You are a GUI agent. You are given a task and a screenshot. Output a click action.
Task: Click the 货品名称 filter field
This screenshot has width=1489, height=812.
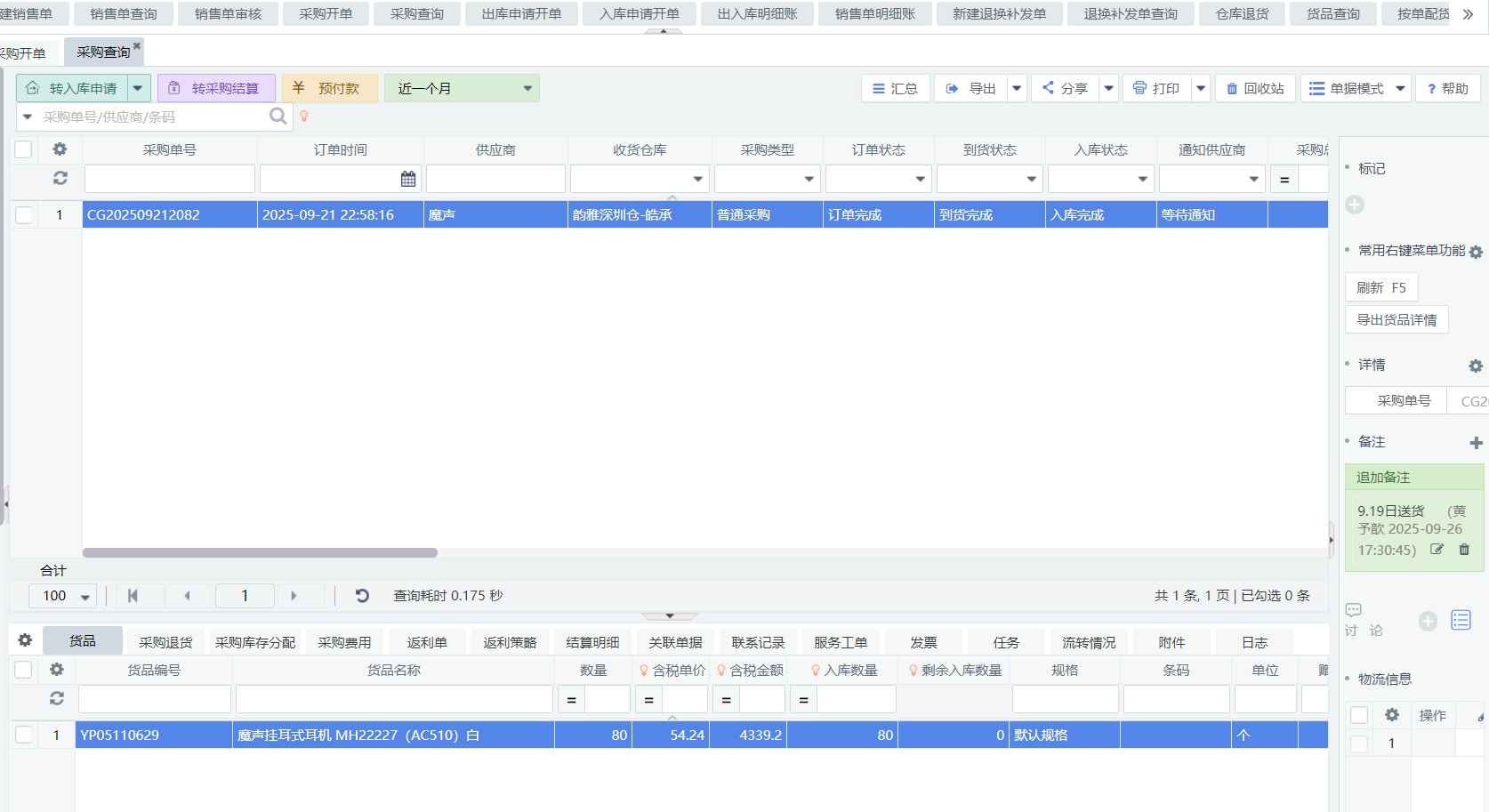click(x=394, y=699)
